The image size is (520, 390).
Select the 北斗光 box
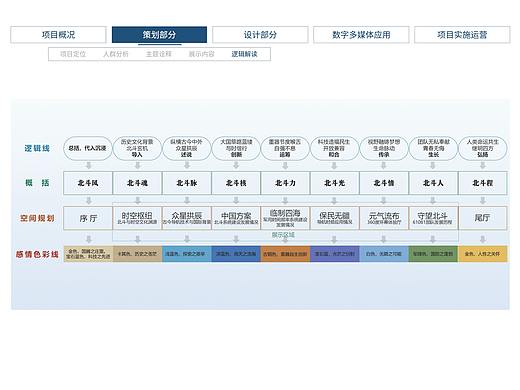pyautogui.click(x=335, y=183)
